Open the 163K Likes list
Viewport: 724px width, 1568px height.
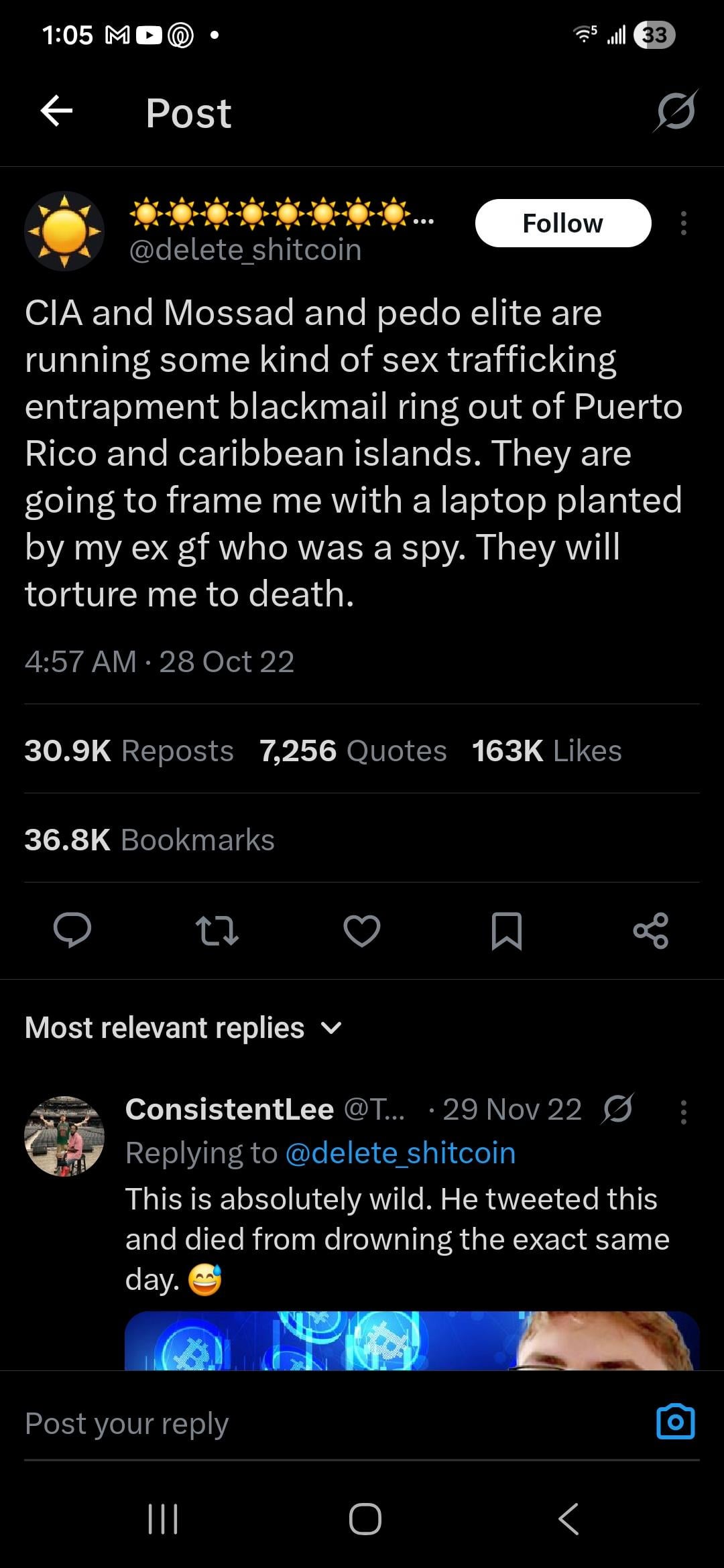(x=546, y=750)
